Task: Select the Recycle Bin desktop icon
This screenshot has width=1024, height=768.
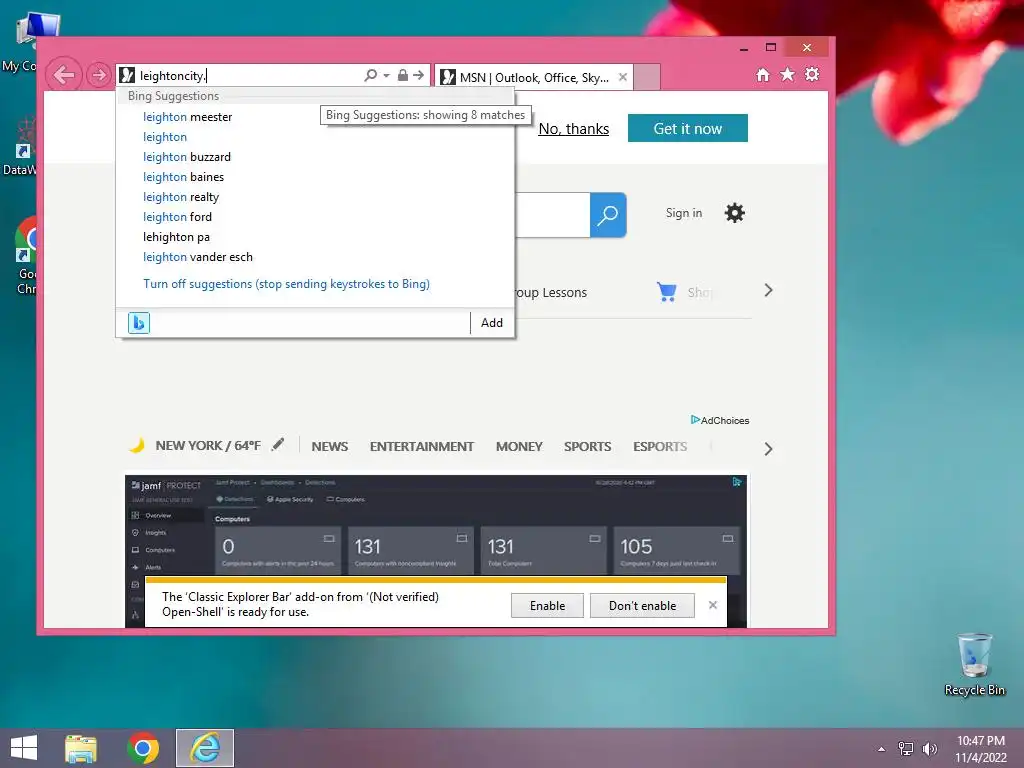Action: point(974,664)
